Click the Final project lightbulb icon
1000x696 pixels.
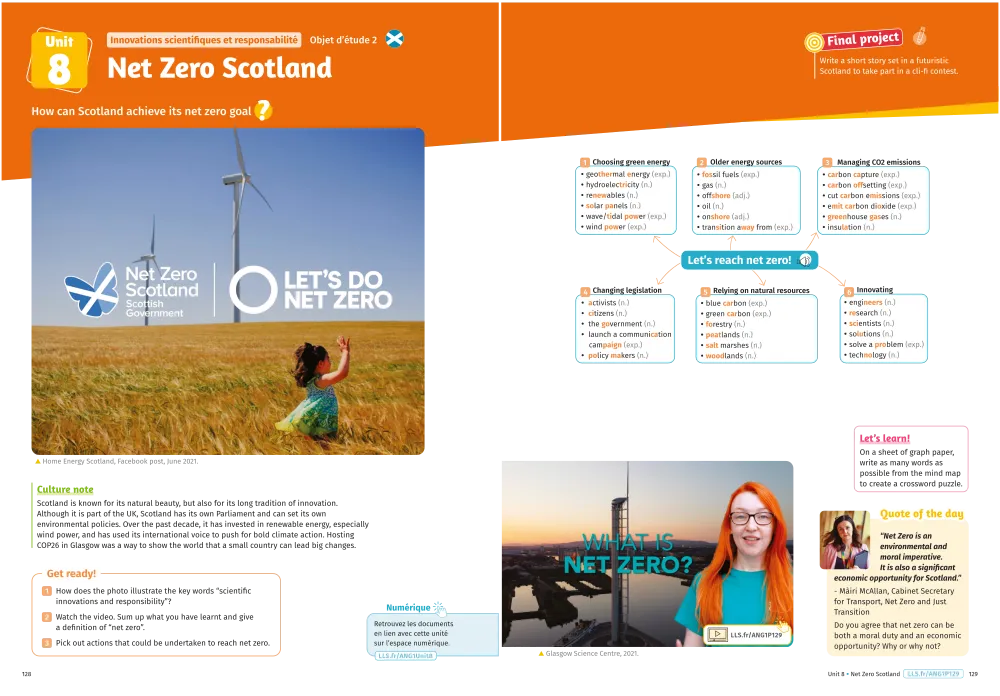813,42
